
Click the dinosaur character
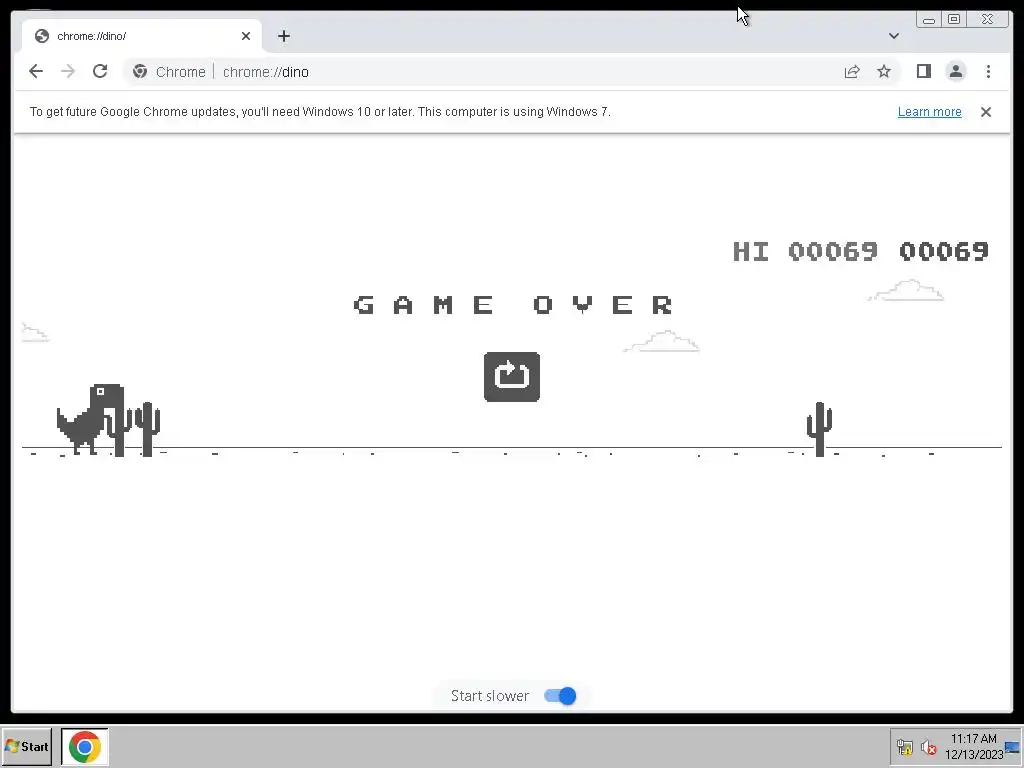pos(90,419)
